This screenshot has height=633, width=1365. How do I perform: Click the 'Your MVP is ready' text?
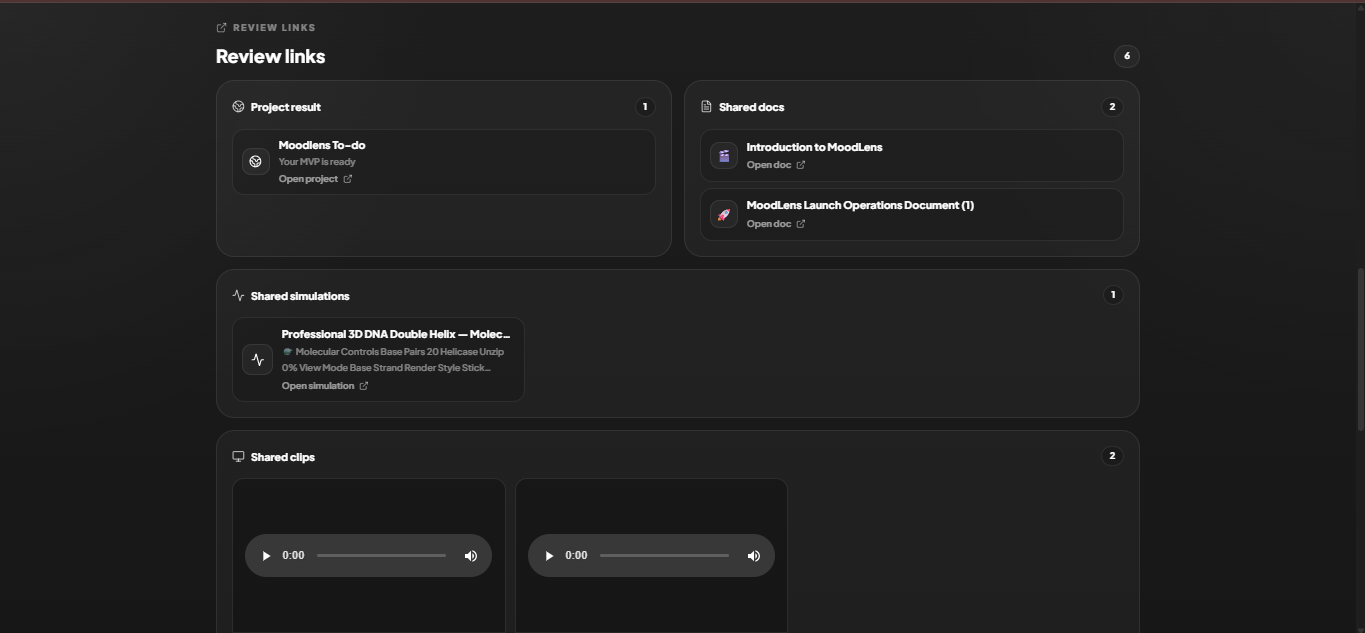click(x=317, y=162)
